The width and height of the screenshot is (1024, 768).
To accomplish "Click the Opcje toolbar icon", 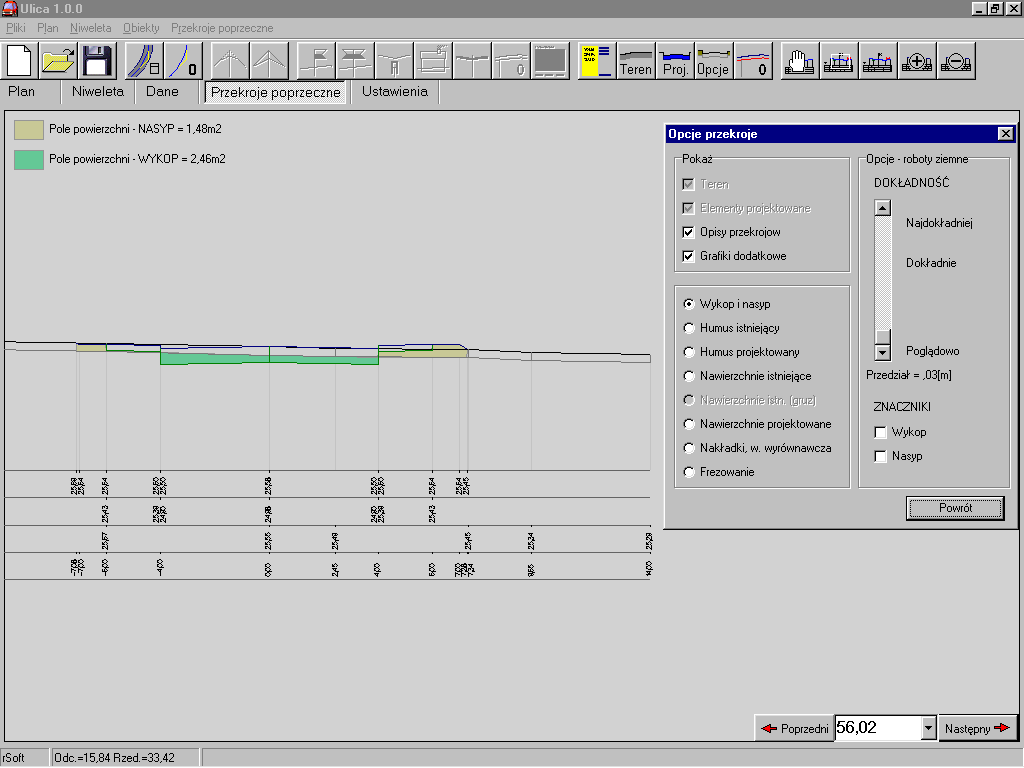I will point(714,61).
